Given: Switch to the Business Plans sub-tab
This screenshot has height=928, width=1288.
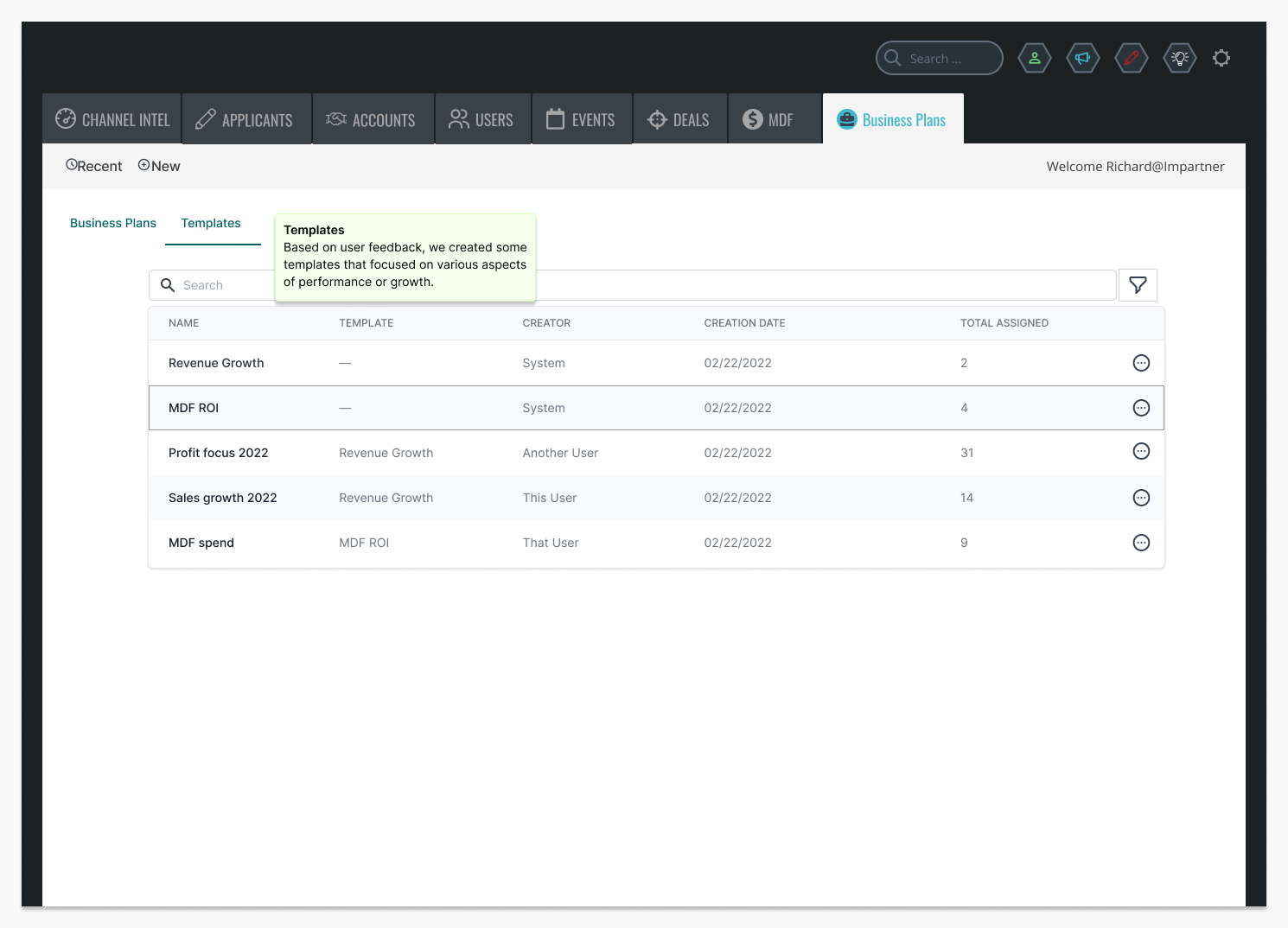Looking at the screenshot, I should click(113, 223).
